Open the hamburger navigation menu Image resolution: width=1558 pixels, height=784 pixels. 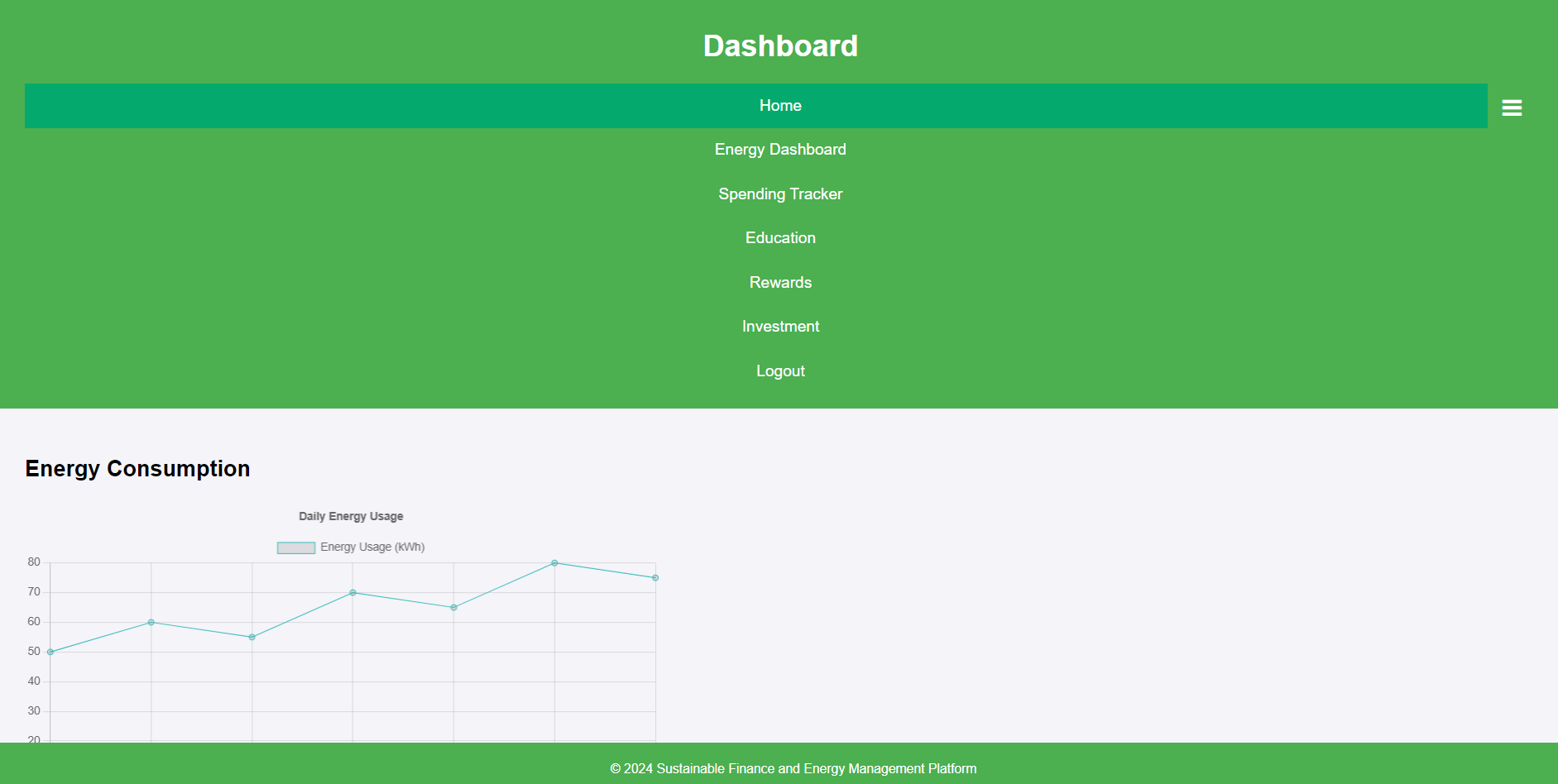tap(1512, 107)
